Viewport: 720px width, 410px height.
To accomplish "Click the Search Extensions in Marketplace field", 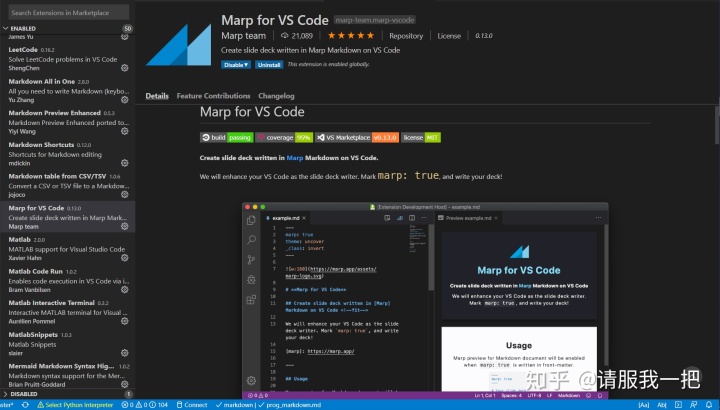I will (69, 12).
